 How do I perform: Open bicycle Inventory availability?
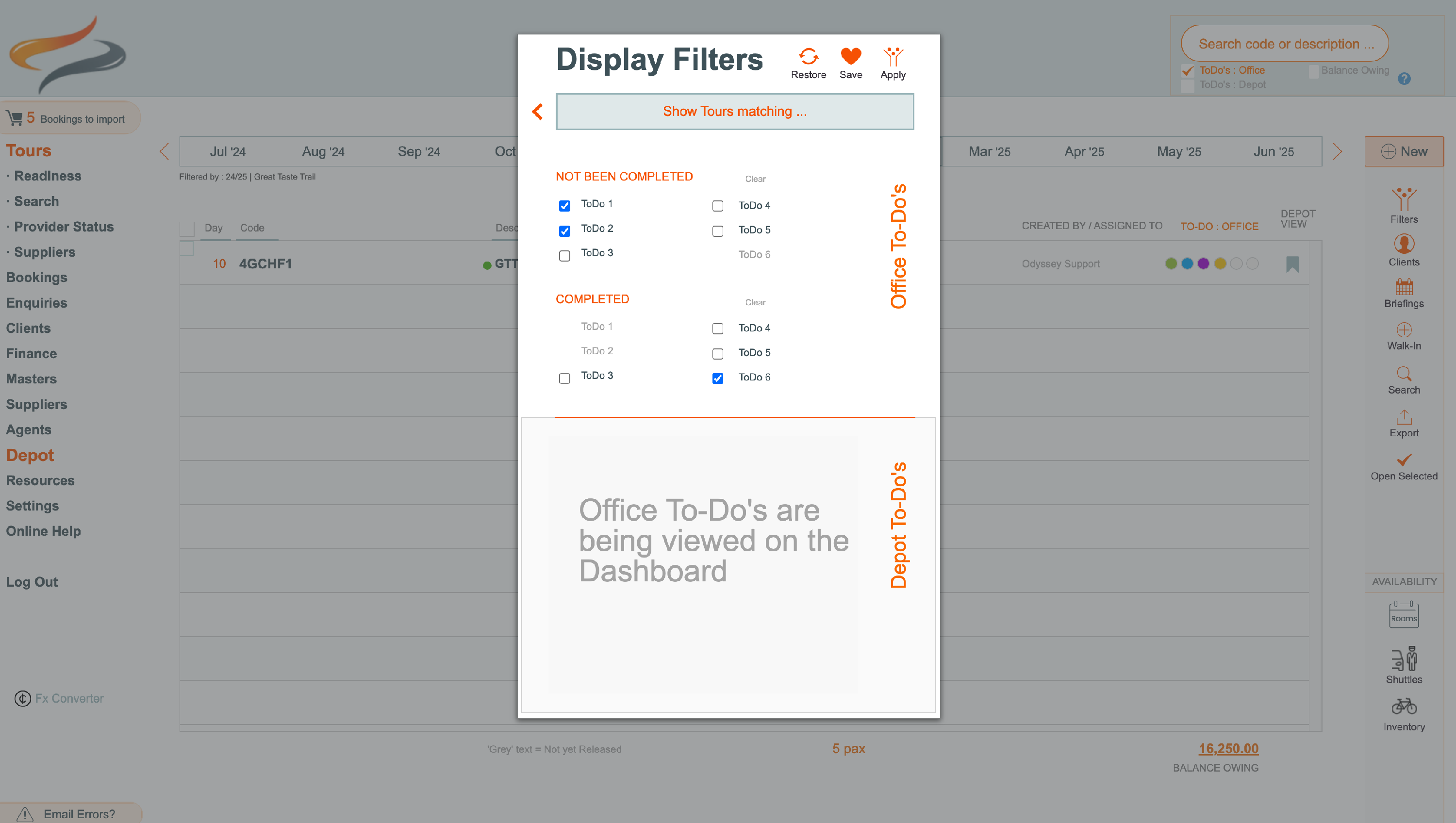coord(1404,707)
